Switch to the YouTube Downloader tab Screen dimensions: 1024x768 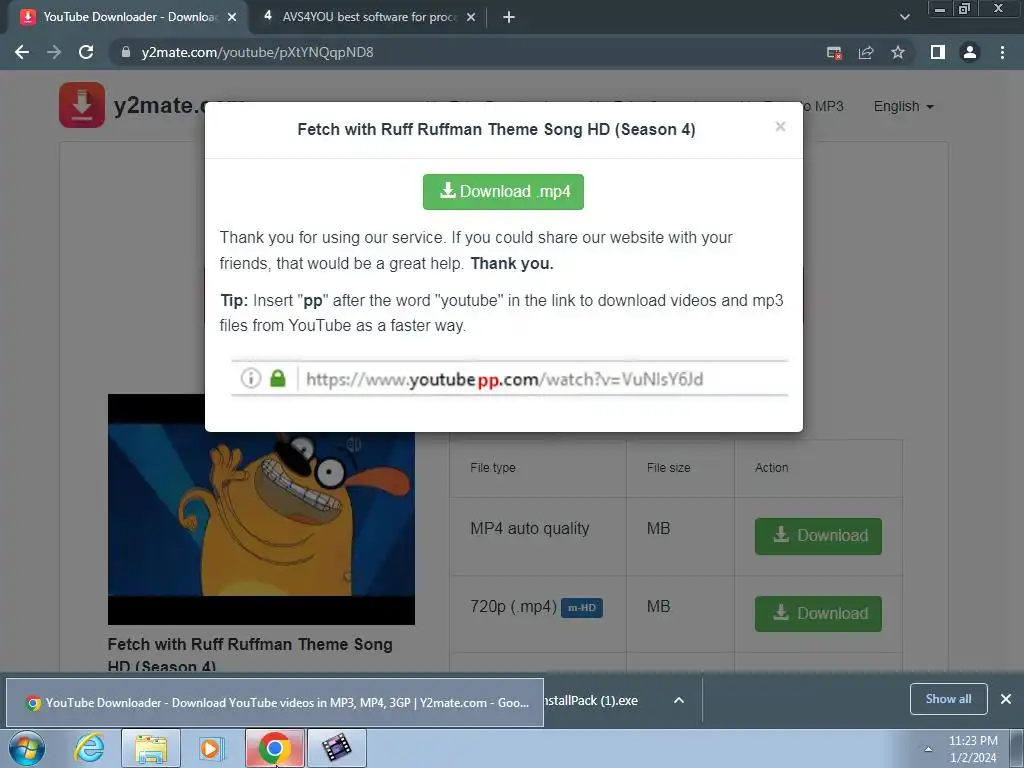click(x=129, y=17)
